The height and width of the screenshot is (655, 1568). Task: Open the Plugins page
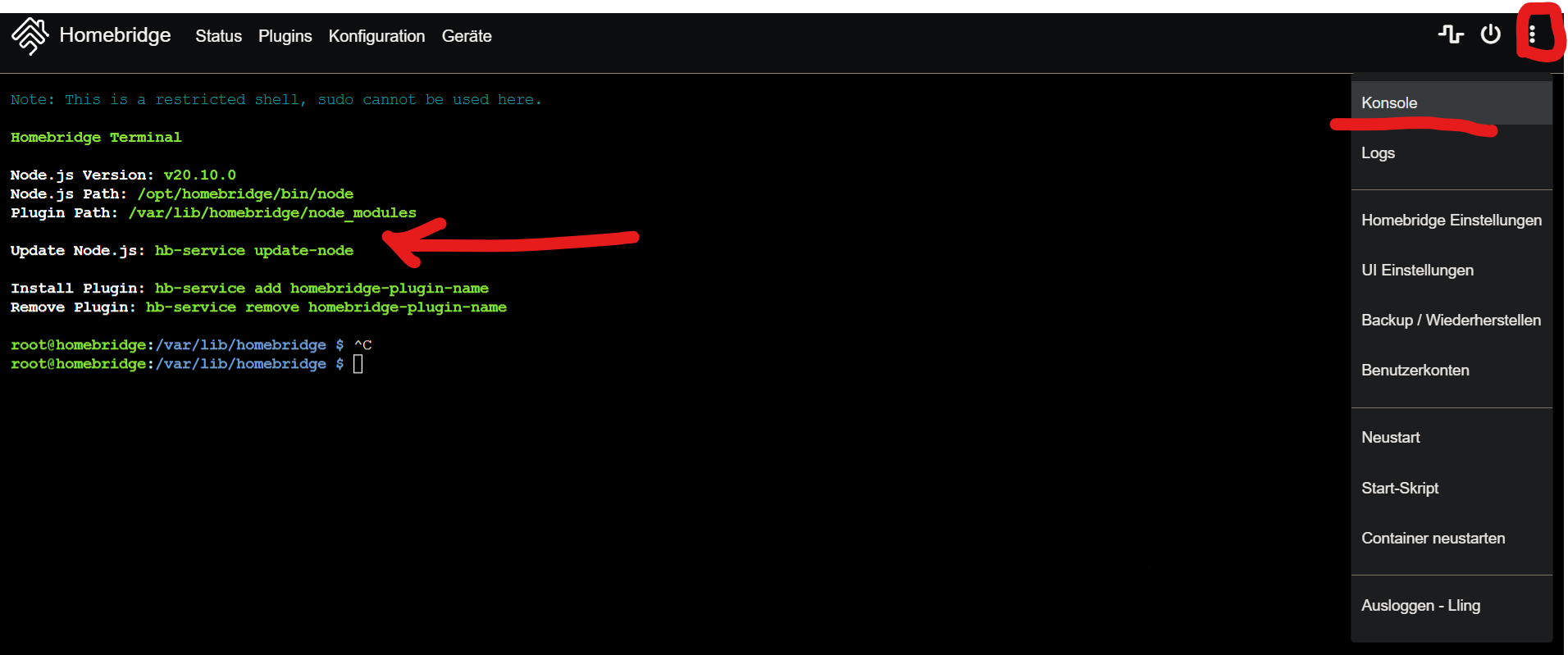pyautogui.click(x=285, y=36)
